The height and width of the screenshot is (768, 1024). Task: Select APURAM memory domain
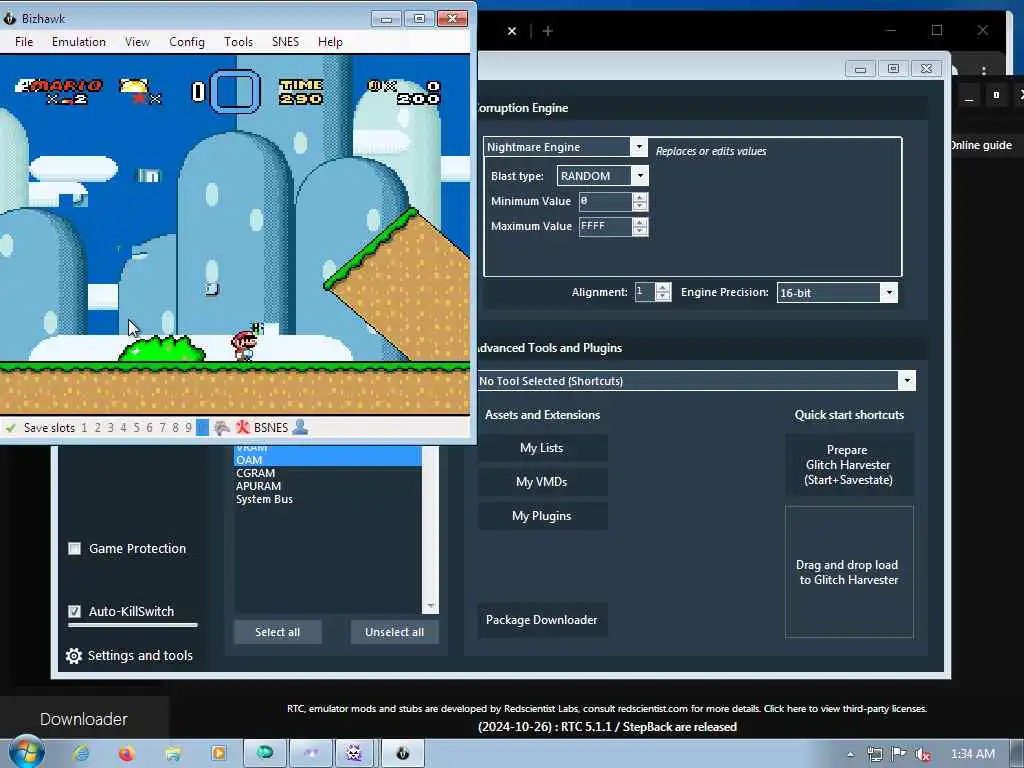(x=327, y=486)
